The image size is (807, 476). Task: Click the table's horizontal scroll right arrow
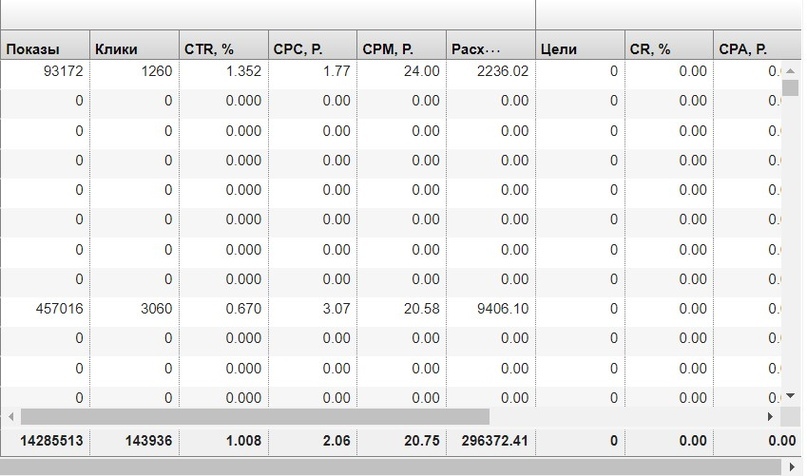[x=770, y=417]
